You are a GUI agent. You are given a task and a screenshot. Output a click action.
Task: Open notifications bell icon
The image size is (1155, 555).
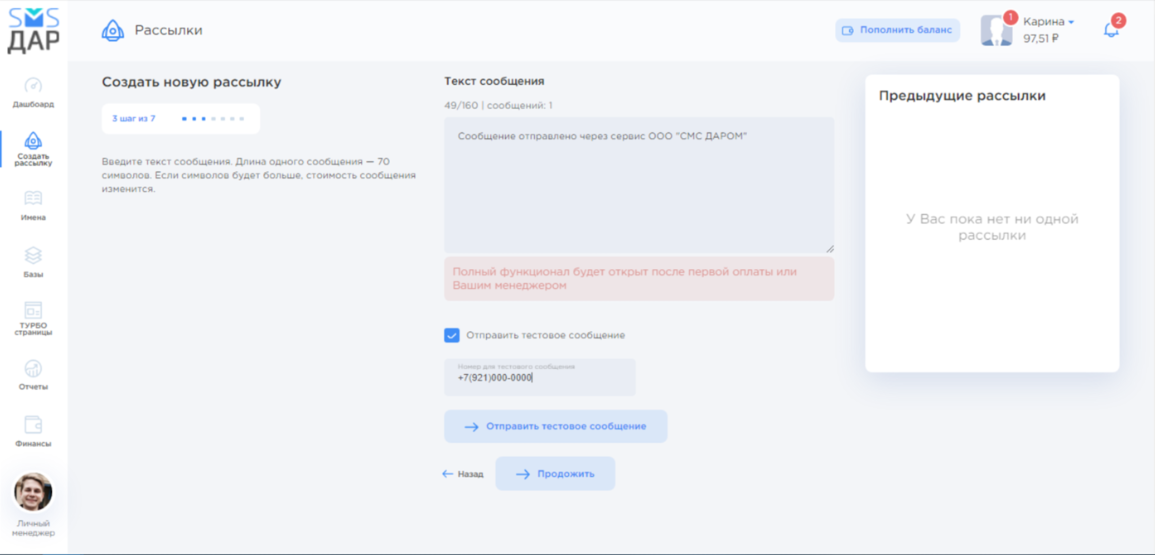click(1111, 30)
